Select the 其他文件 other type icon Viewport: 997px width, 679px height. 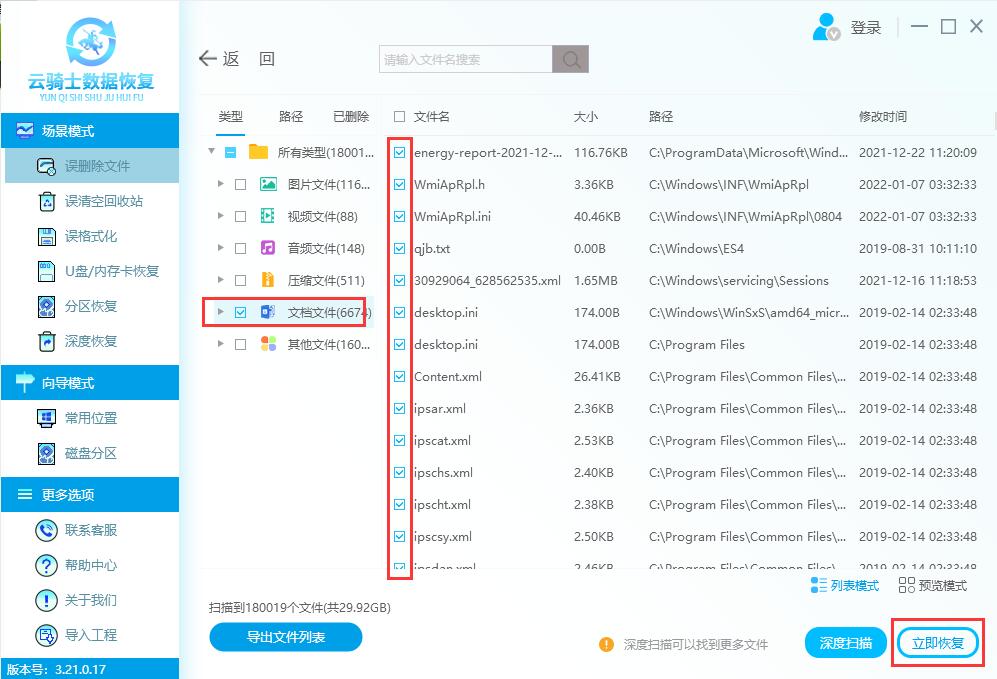click(268, 344)
